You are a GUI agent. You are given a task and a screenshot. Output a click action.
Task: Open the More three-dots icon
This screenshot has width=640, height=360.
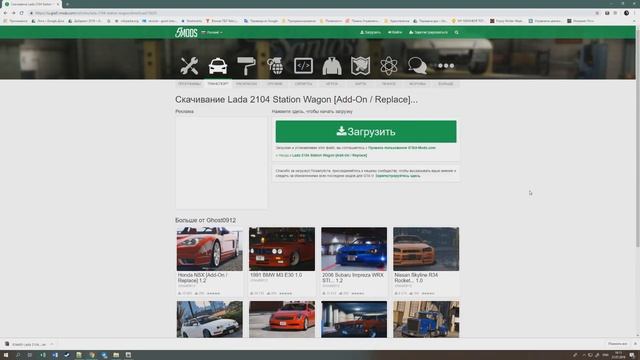(x=446, y=66)
